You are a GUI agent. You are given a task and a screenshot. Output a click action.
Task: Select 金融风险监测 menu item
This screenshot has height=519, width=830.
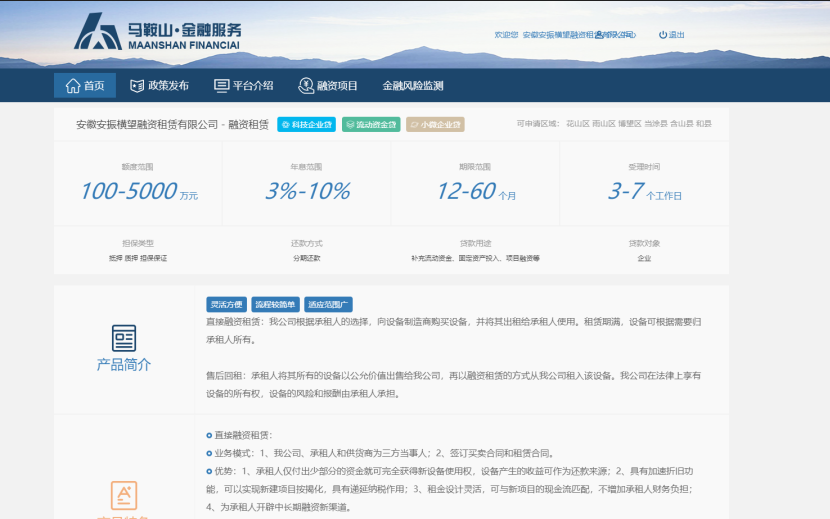412,85
